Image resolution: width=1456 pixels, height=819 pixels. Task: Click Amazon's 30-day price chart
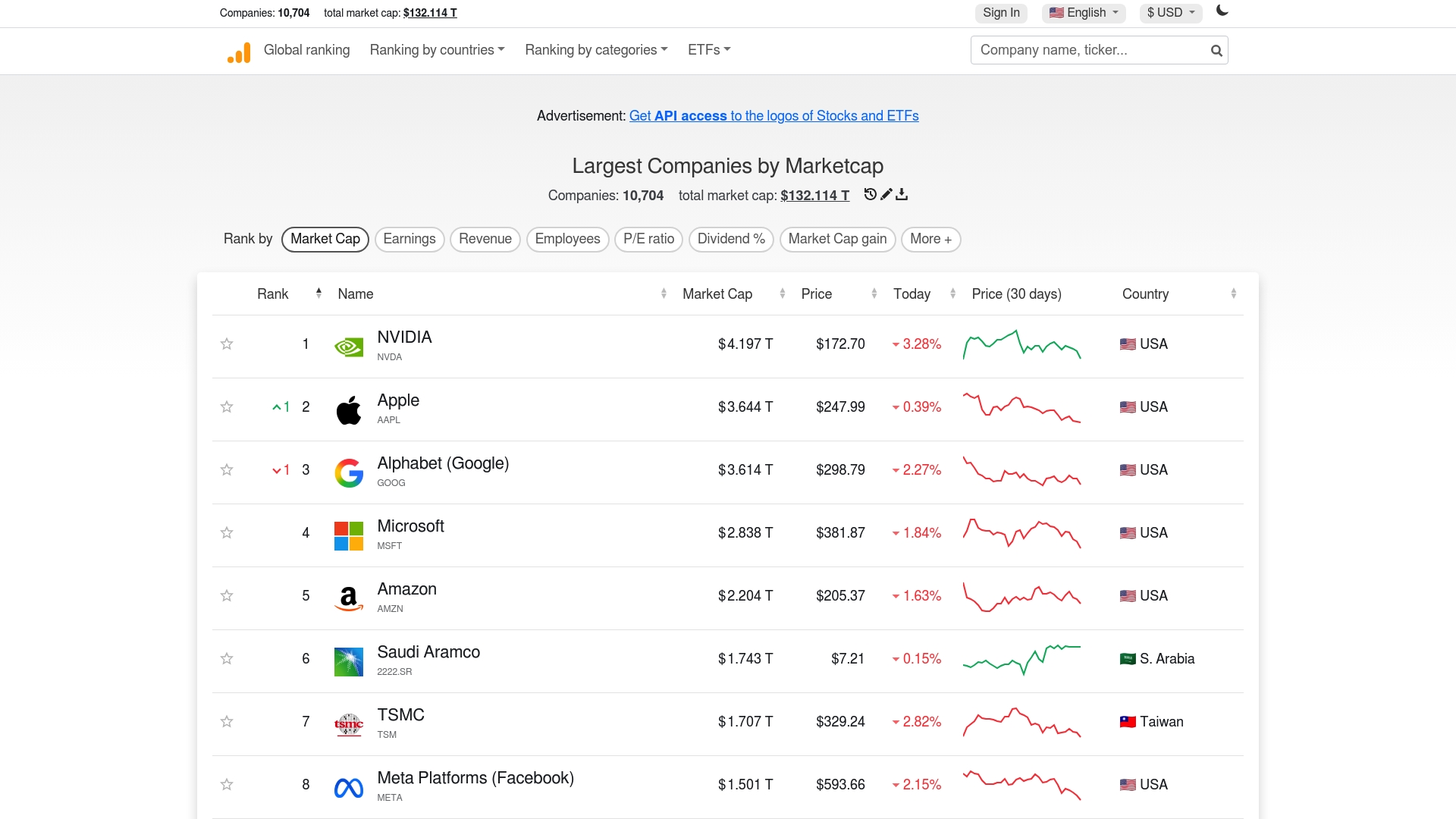[1021, 597]
